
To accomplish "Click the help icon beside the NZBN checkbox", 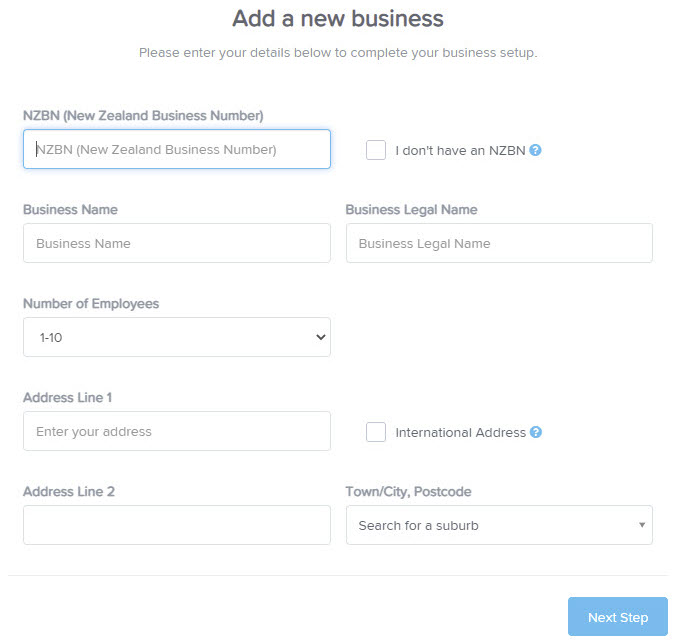I will click(x=535, y=150).
